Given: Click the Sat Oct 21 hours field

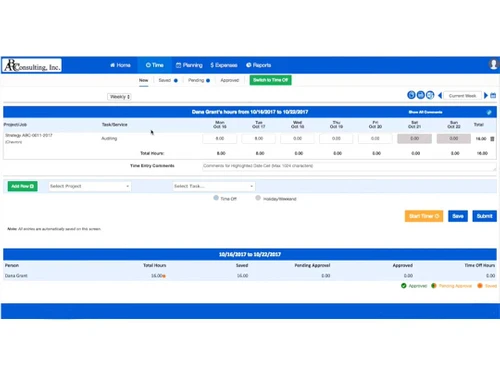Looking at the screenshot, I should (414, 138).
